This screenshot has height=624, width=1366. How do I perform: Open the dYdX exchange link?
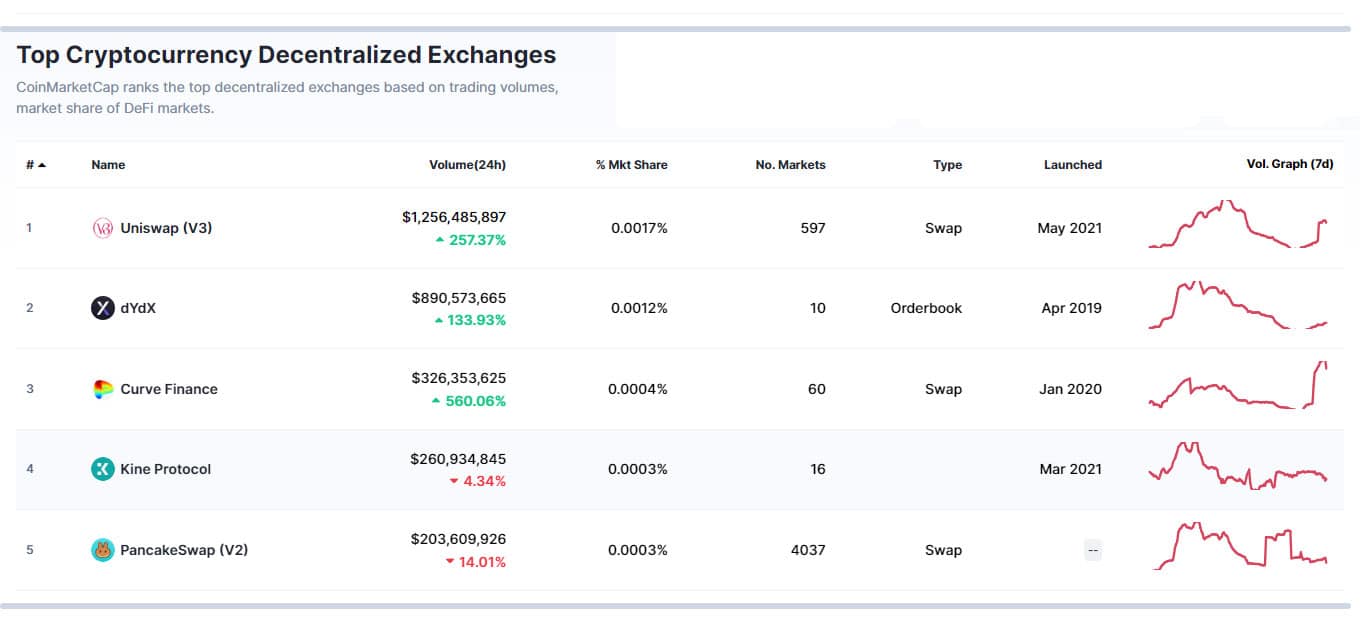138,308
